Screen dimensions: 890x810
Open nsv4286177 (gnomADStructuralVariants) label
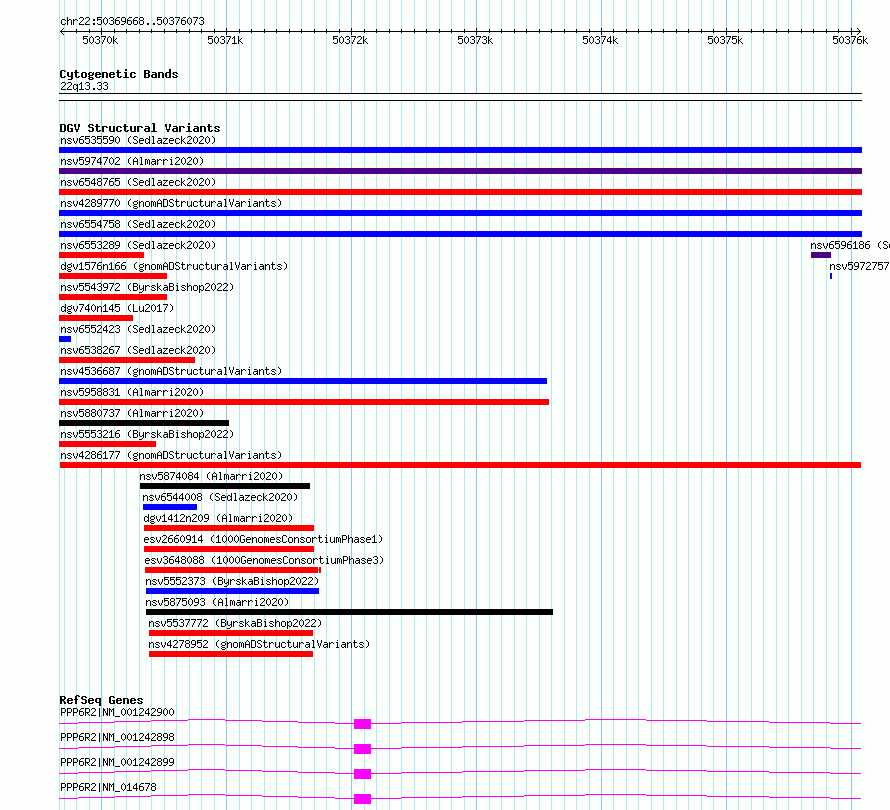click(171, 455)
